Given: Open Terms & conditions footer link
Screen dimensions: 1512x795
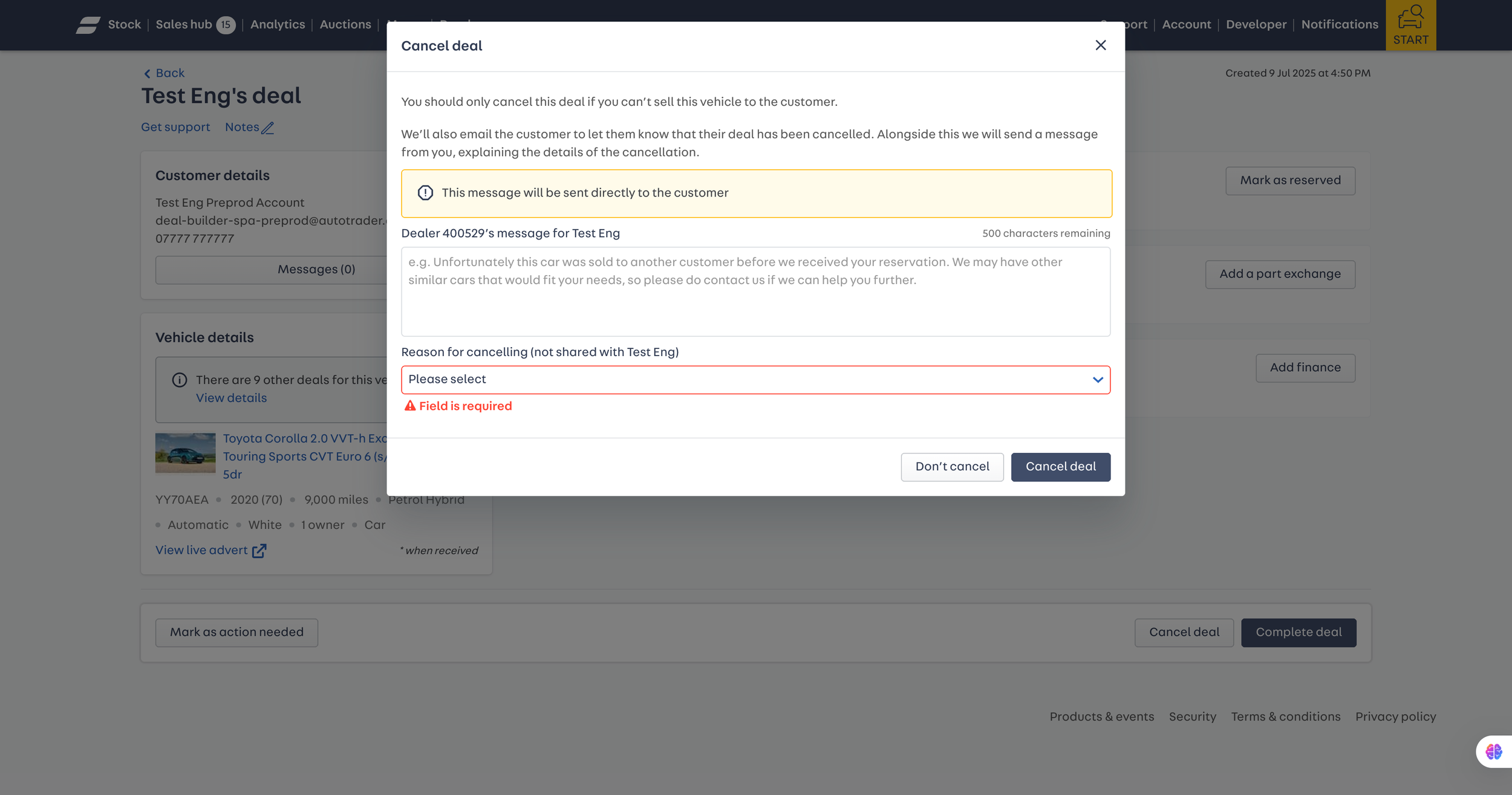Looking at the screenshot, I should (x=1285, y=716).
